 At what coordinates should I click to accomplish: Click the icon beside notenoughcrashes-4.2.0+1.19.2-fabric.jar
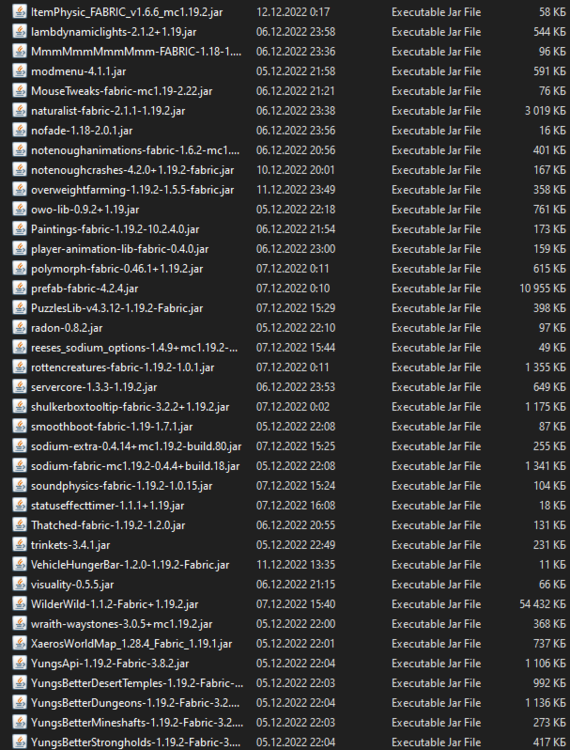click(19, 170)
